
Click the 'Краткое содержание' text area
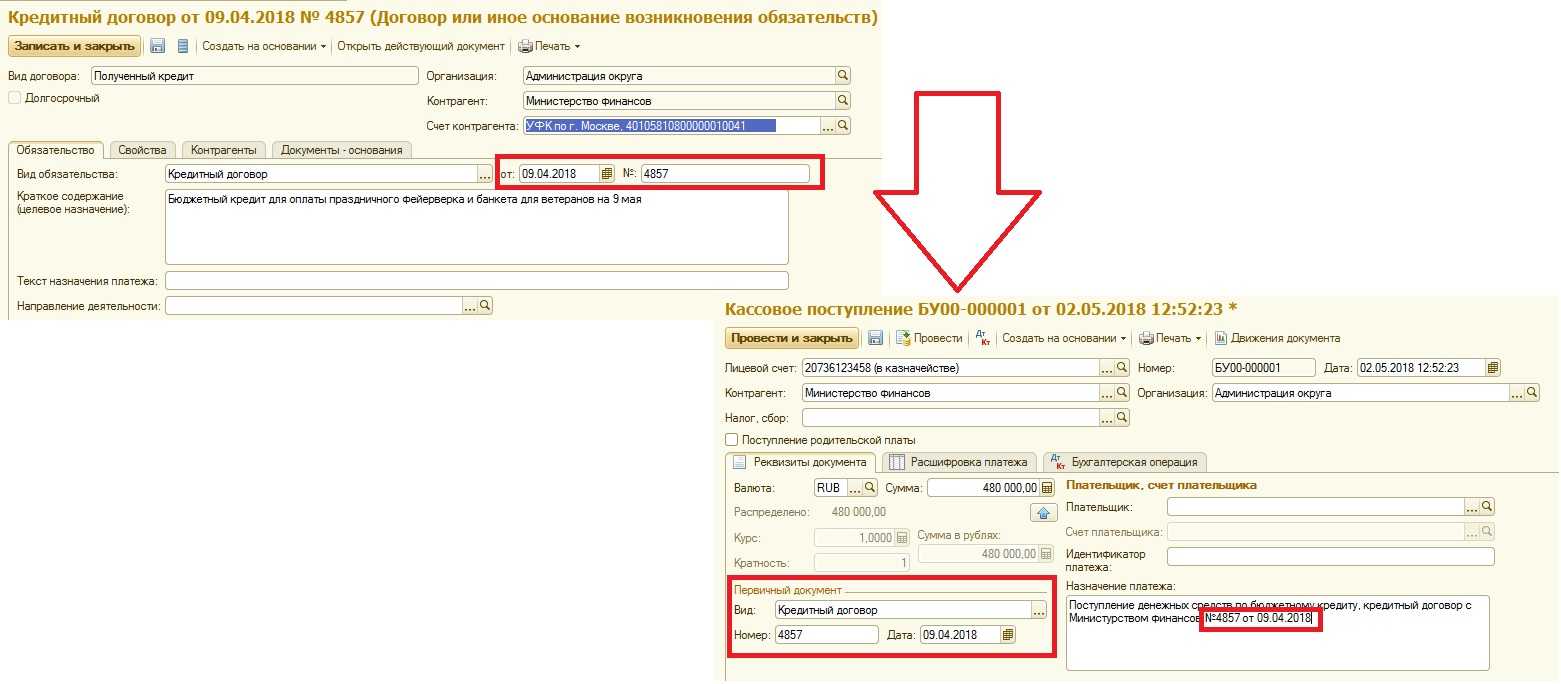477,227
